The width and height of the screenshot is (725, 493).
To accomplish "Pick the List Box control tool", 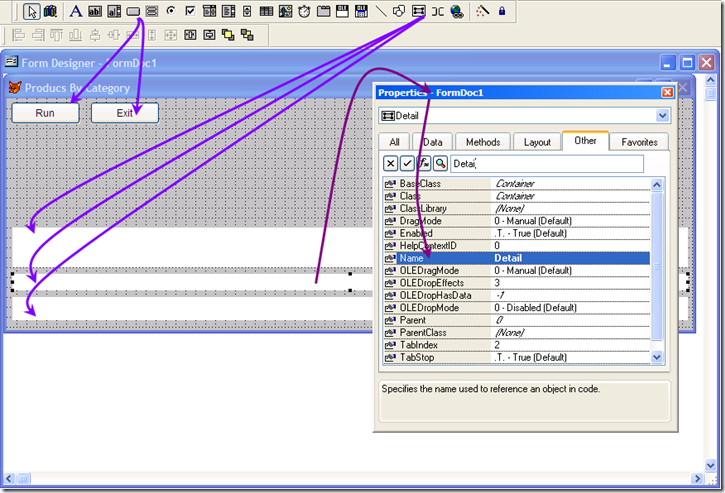I will pyautogui.click(x=228, y=11).
